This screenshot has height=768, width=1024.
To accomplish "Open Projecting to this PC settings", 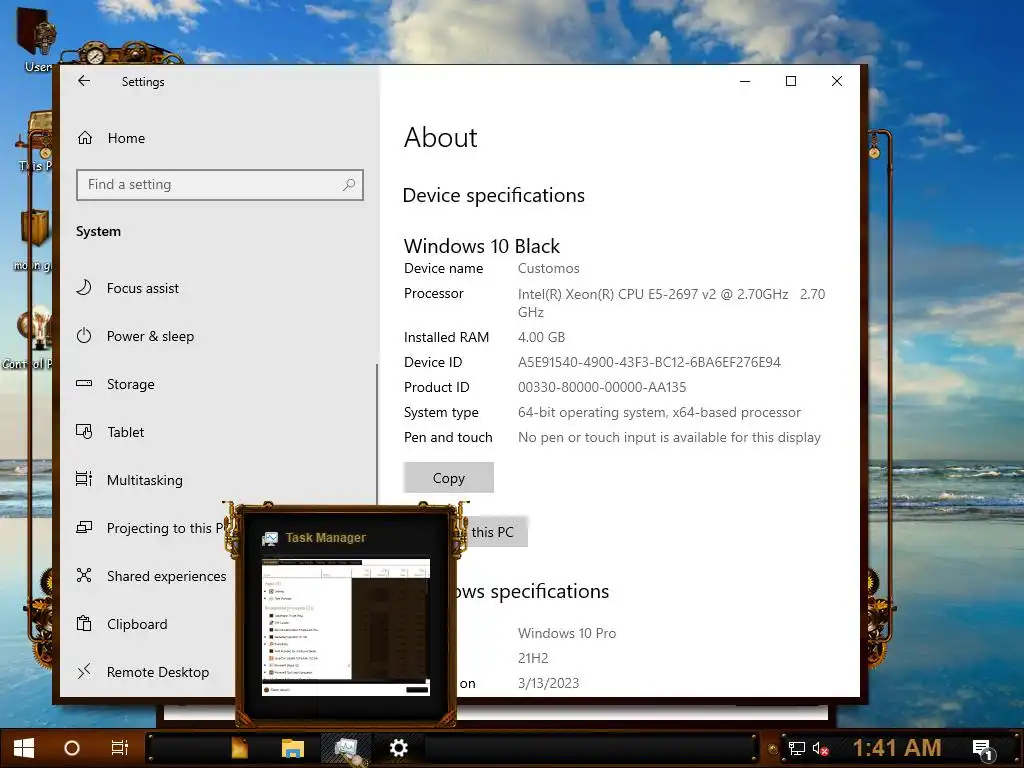I will click(165, 528).
